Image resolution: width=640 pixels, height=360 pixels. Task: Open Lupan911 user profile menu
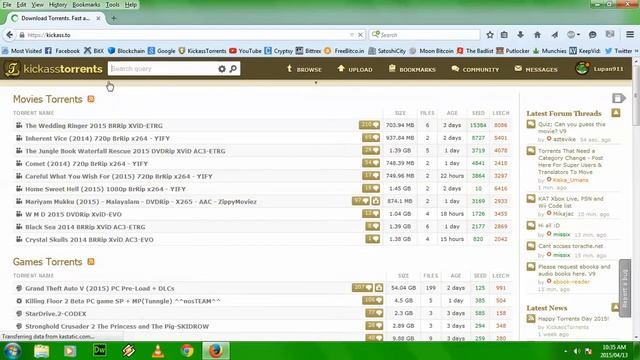pyautogui.click(x=600, y=69)
